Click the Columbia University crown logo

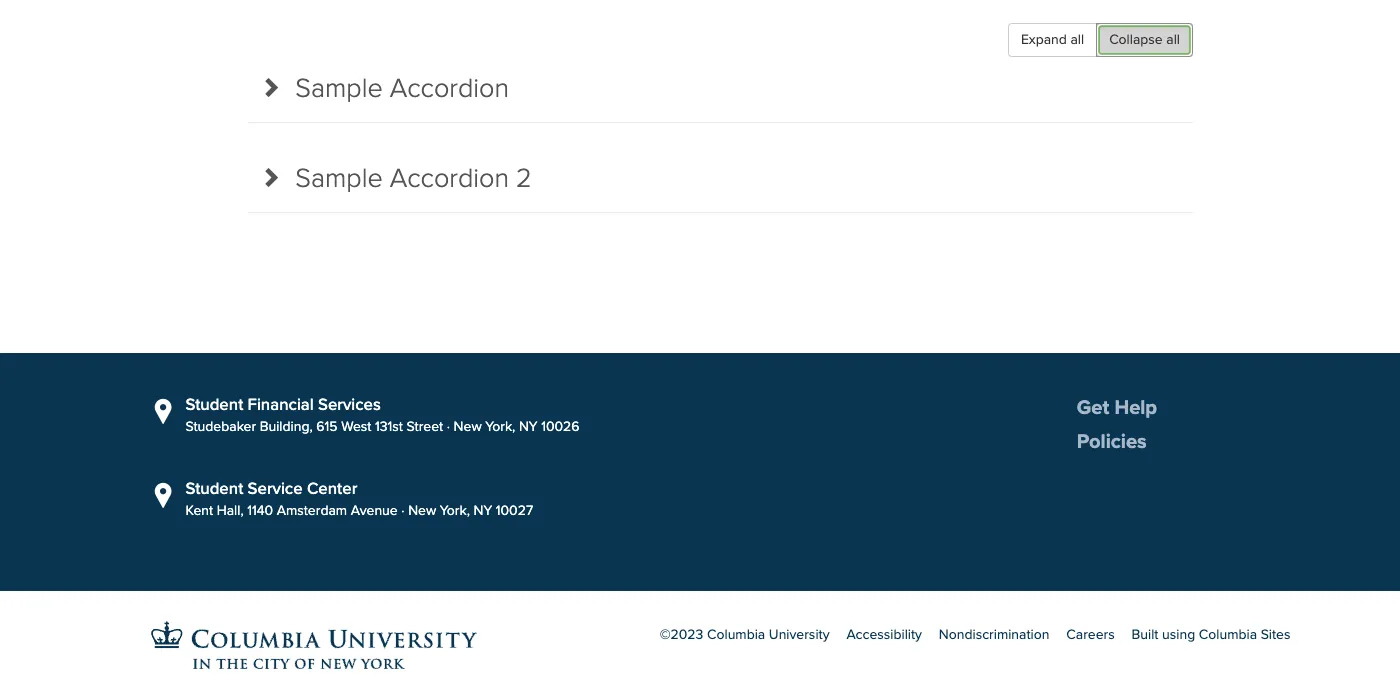click(x=167, y=636)
